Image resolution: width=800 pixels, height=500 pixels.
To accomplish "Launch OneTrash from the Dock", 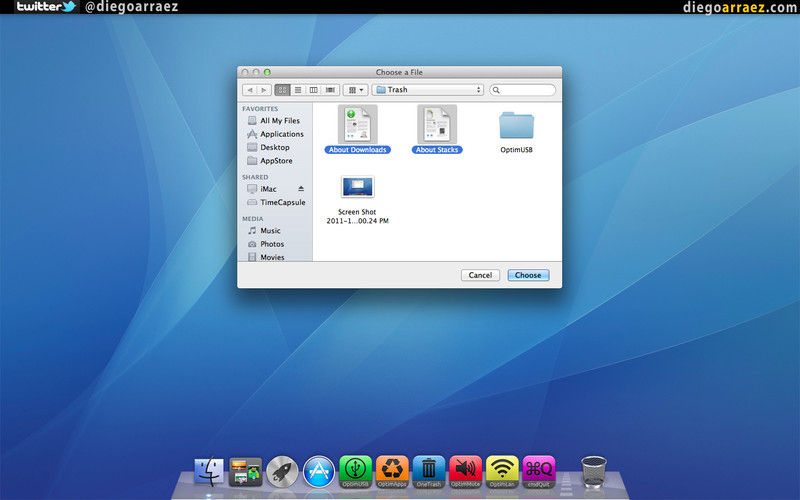I will tap(429, 471).
